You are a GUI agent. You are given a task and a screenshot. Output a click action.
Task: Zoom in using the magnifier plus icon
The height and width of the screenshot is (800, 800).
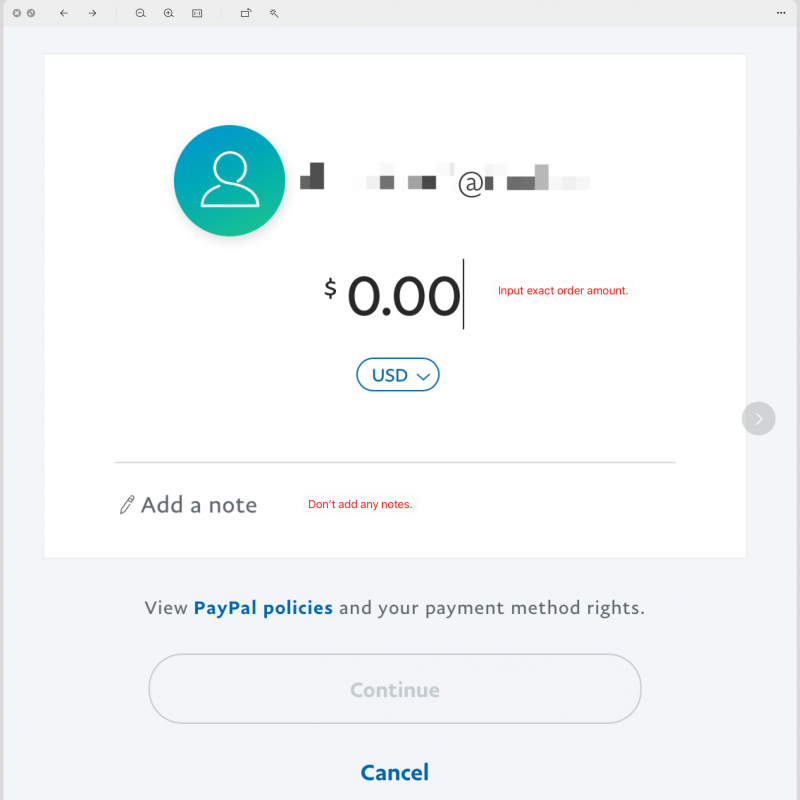(168, 13)
